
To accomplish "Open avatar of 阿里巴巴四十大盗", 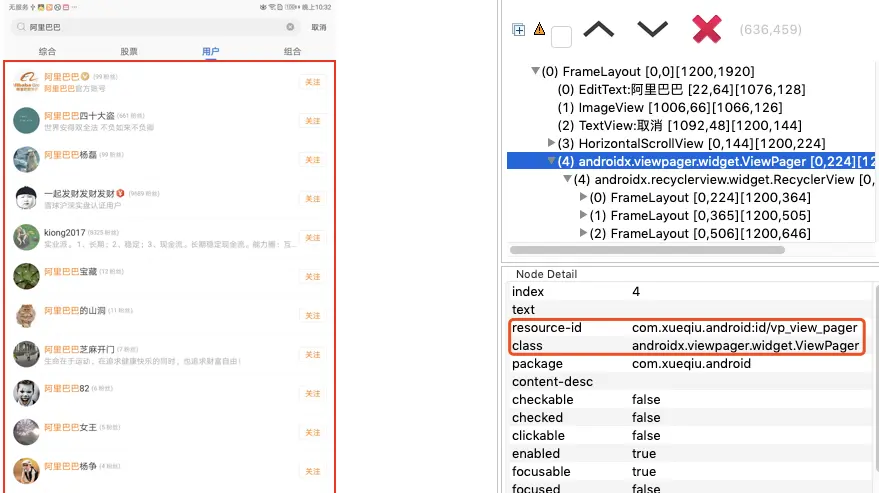I will tap(26, 121).
